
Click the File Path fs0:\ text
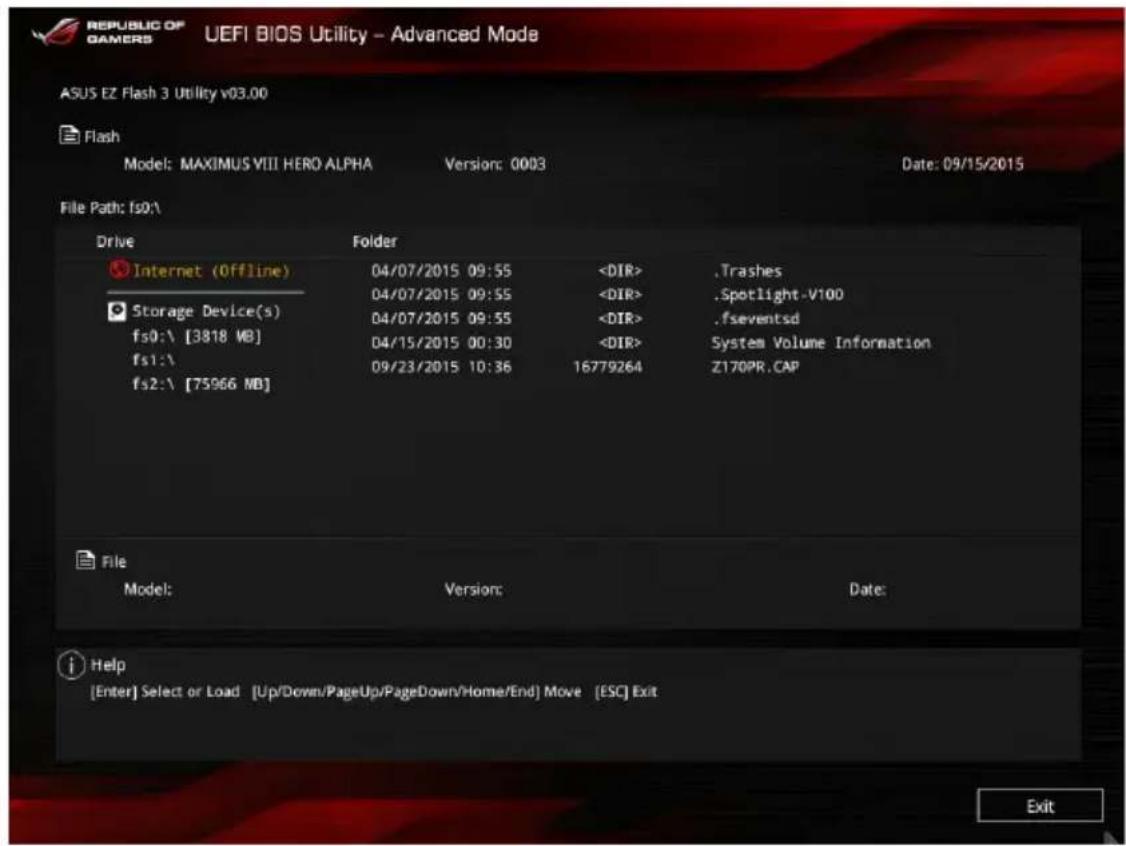[x=110, y=208]
